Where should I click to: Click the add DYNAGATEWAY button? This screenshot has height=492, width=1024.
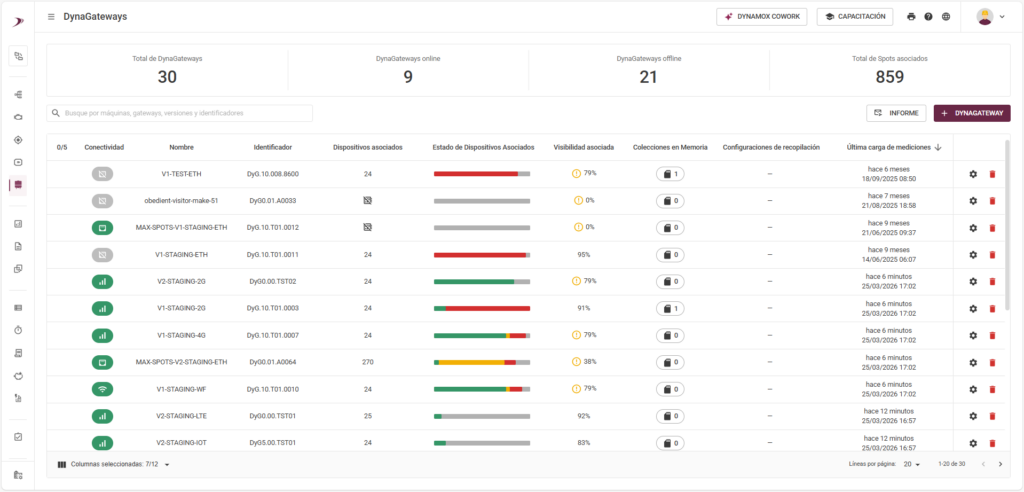pyautogui.click(x=971, y=113)
